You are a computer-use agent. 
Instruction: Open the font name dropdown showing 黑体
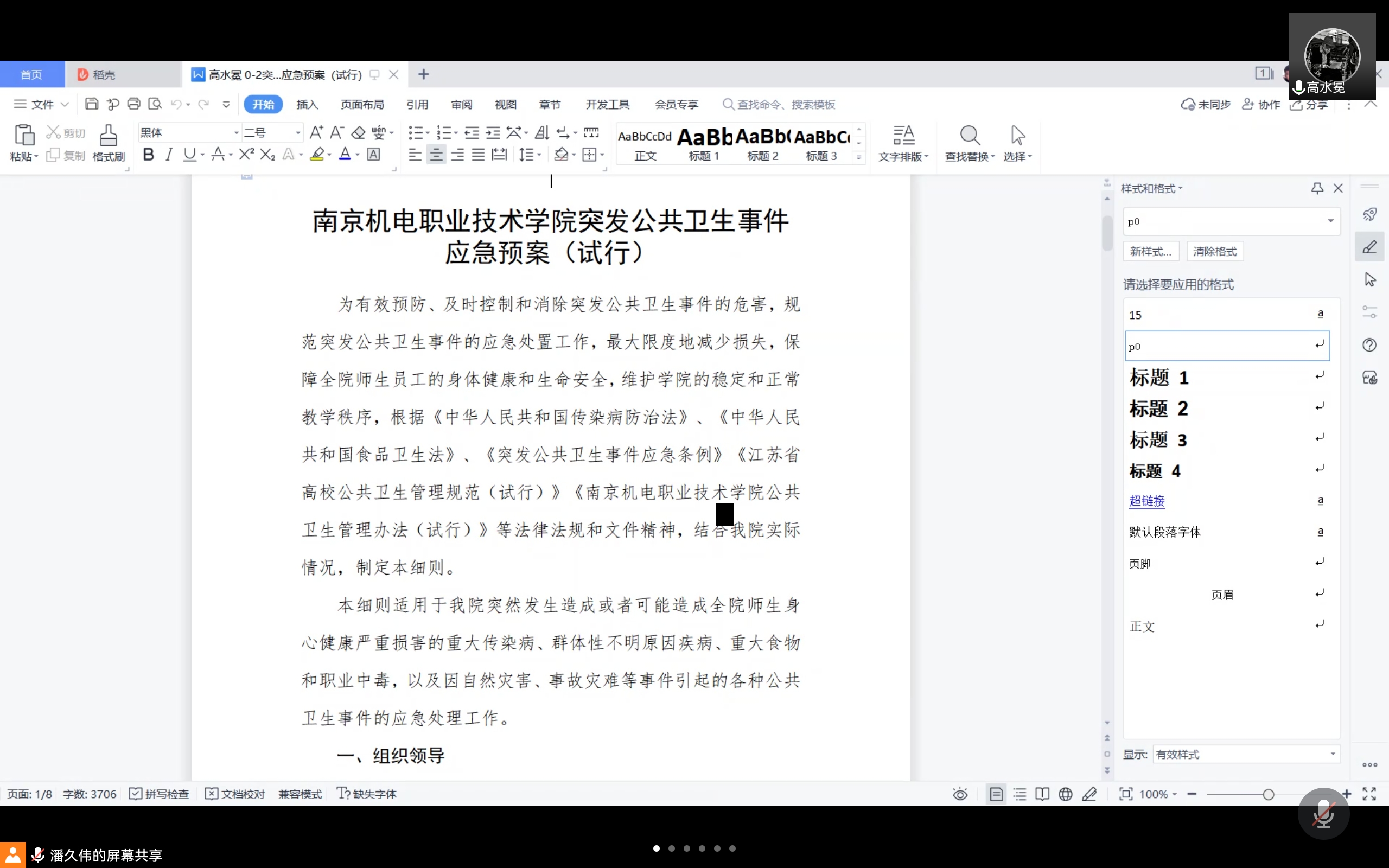pos(236,132)
